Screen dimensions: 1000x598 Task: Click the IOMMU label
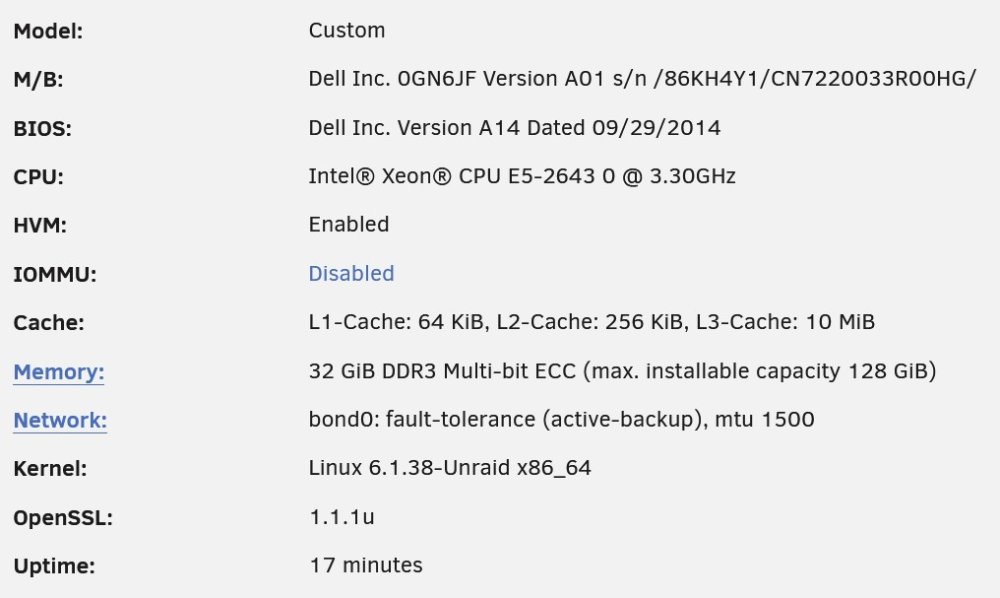point(55,275)
